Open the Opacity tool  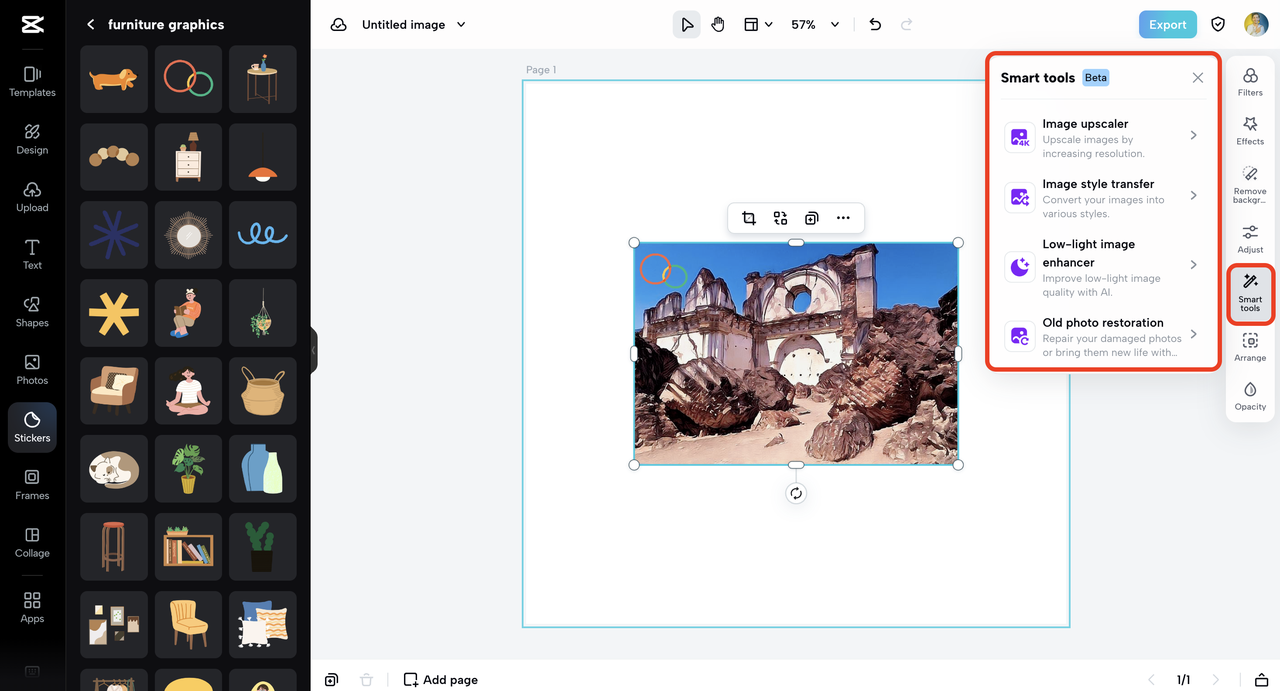1250,396
